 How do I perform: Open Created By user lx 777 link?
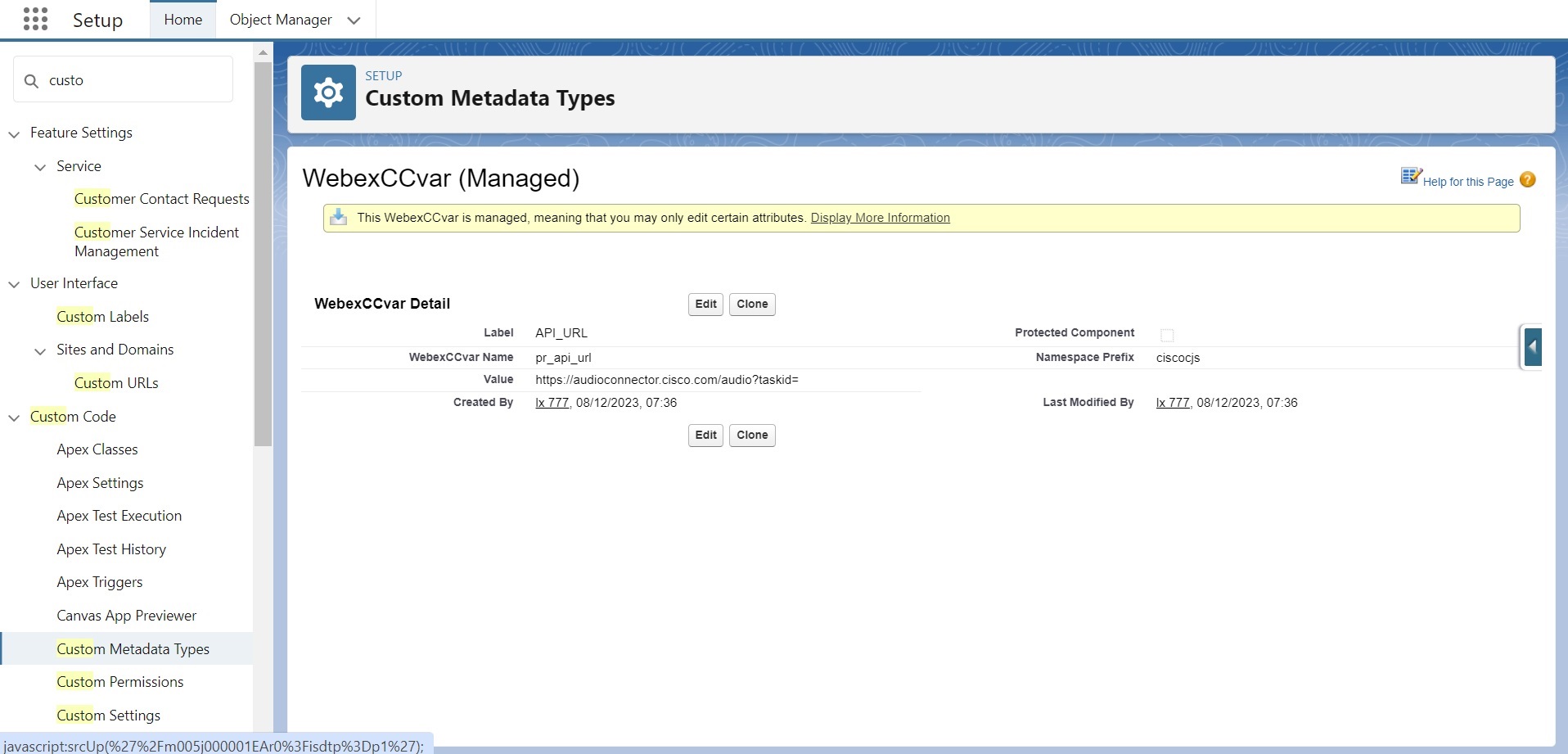point(552,403)
